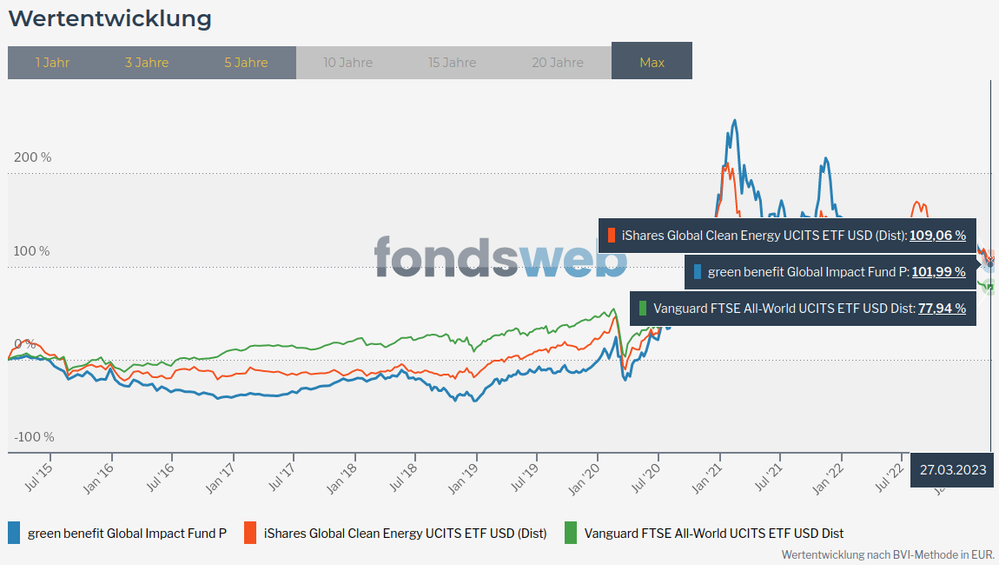The height and width of the screenshot is (565, 999).
Task: Click the 77,94 % Vanguard tooltip value
Action: pos(943,309)
